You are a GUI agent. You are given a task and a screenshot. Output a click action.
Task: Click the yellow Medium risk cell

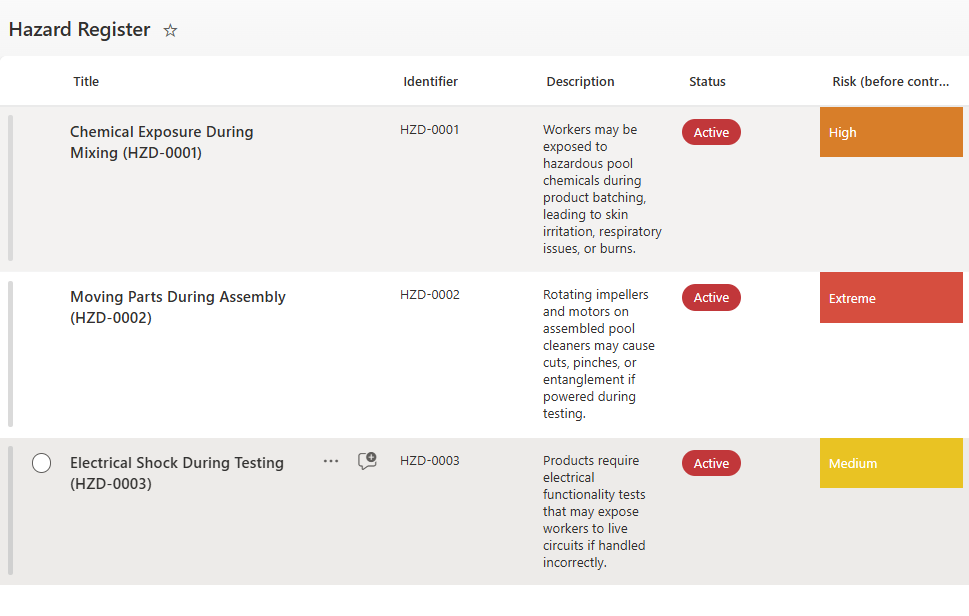coord(891,463)
